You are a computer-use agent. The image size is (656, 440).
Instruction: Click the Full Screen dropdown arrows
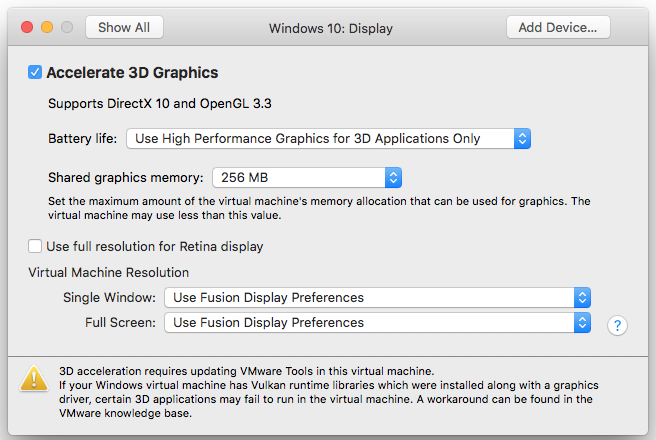click(x=582, y=323)
